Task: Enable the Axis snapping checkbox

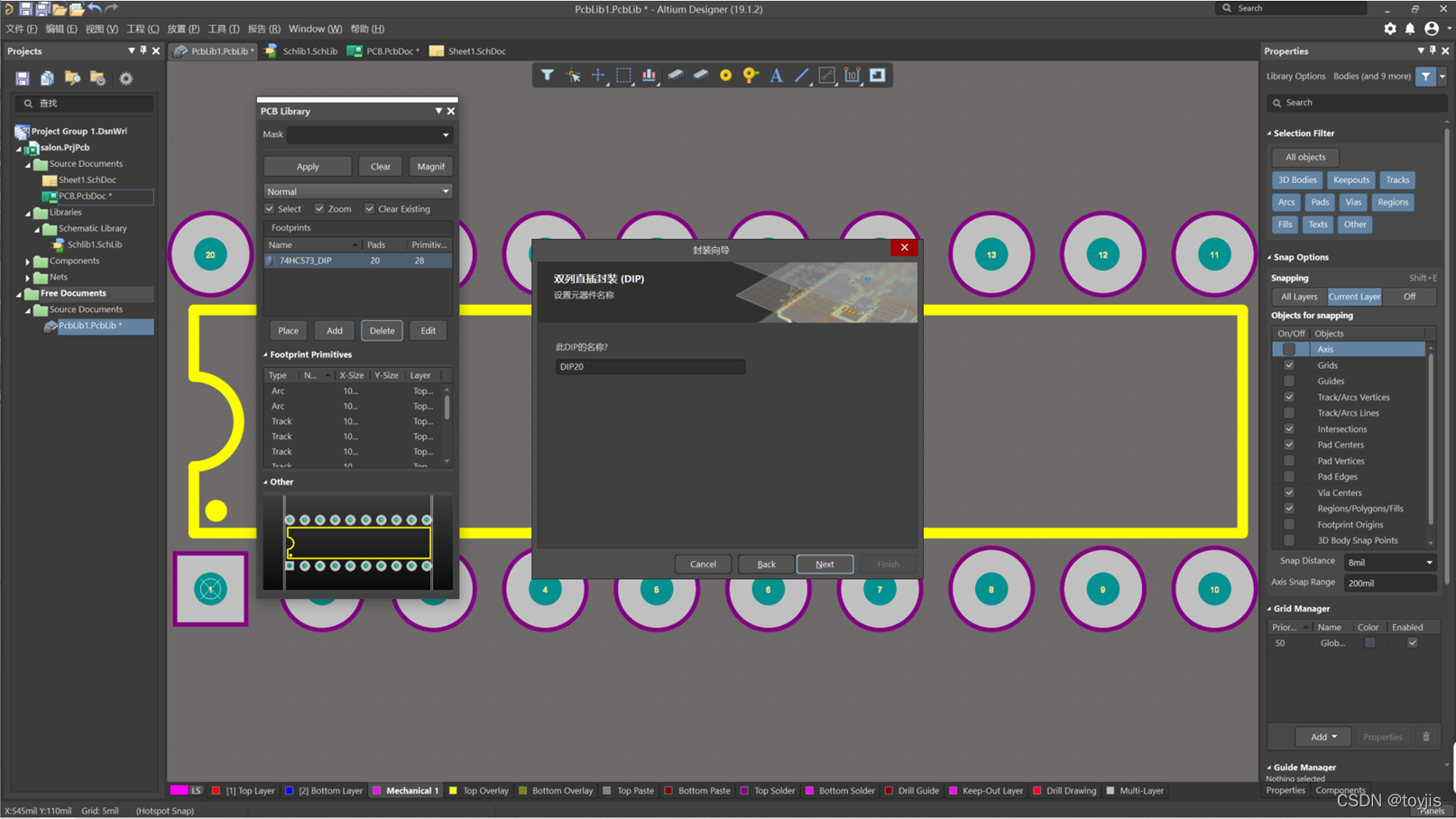Action: tap(1289, 349)
